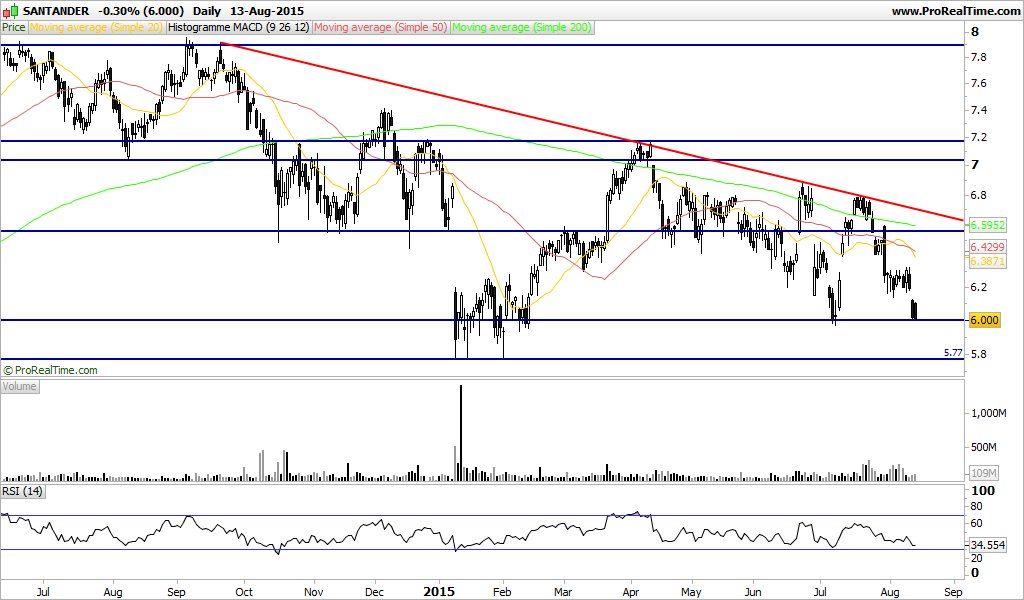
Task: Open the Histogramme MACD (9 26 12) tab
Action: (238, 27)
